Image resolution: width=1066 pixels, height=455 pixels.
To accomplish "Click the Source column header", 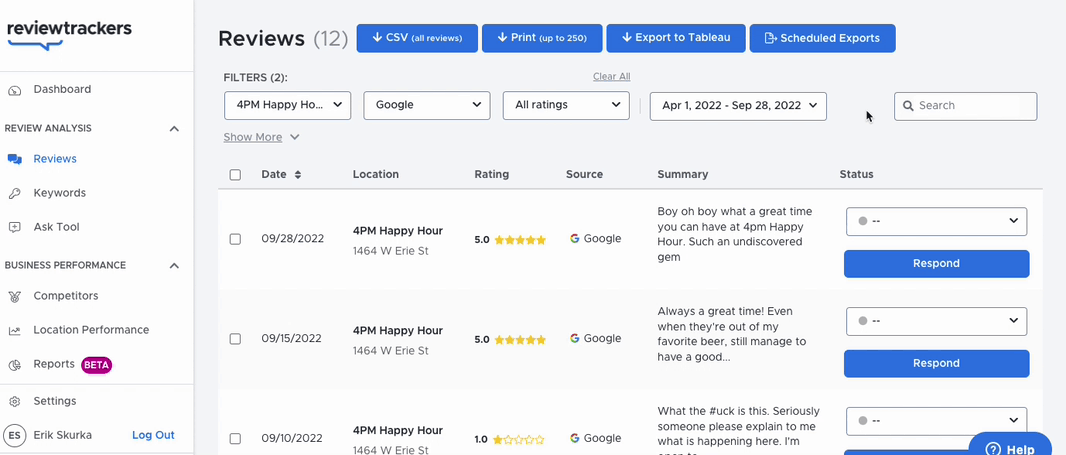I will [585, 175].
